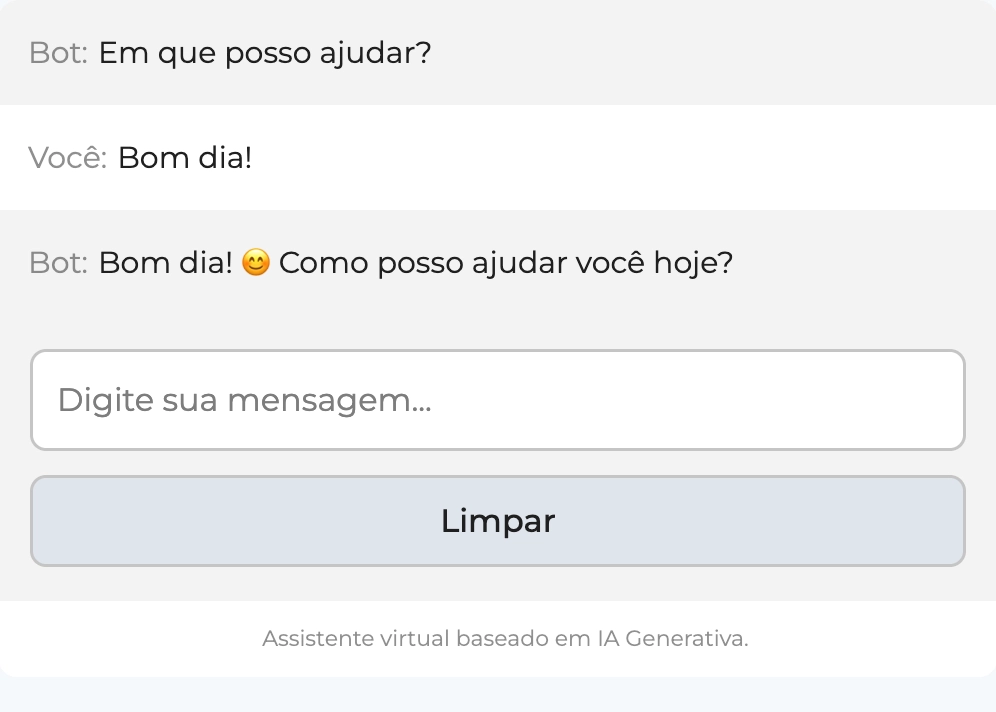Click "Bom dia!" in the bot's reply
Image resolution: width=996 pixels, height=712 pixels.
pyautogui.click(x=165, y=264)
